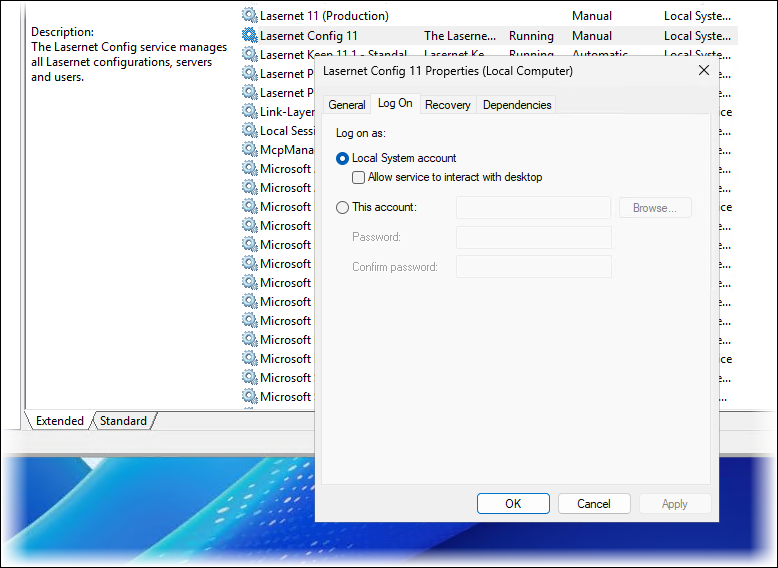The width and height of the screenshot is (778, 568).
Task: Click the McpMana service name
Action: click(286, 150)
